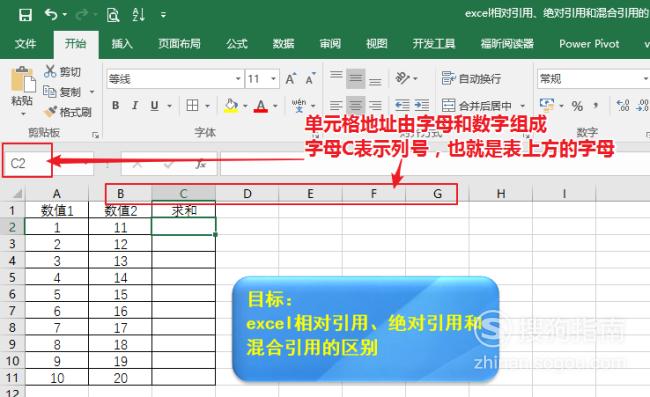Viewport: 650px width, 397px height.
Task: Click the Undo arrow icon
Action: [x=51, y=15]
